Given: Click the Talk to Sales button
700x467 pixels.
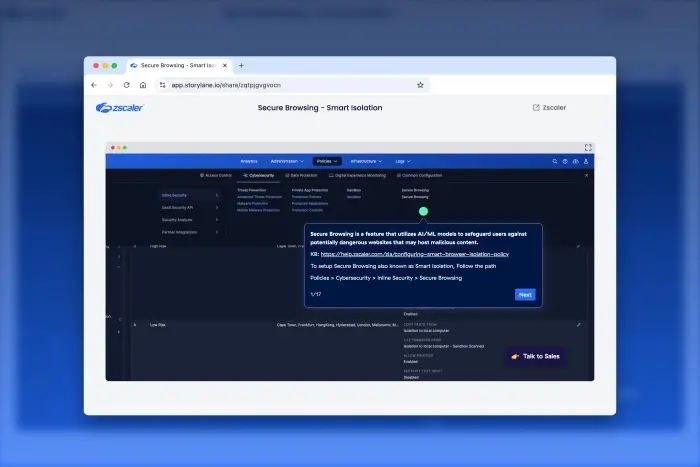Looking at the screenshot, I should [536, 356].
